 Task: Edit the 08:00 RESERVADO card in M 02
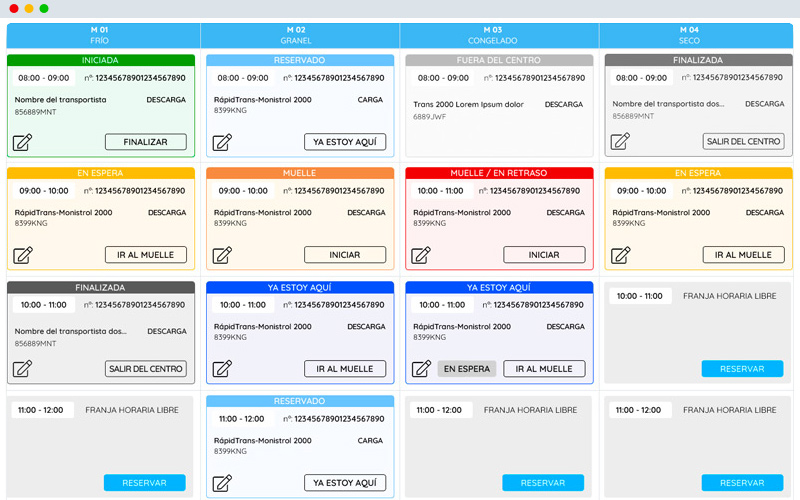pos(222,142)
